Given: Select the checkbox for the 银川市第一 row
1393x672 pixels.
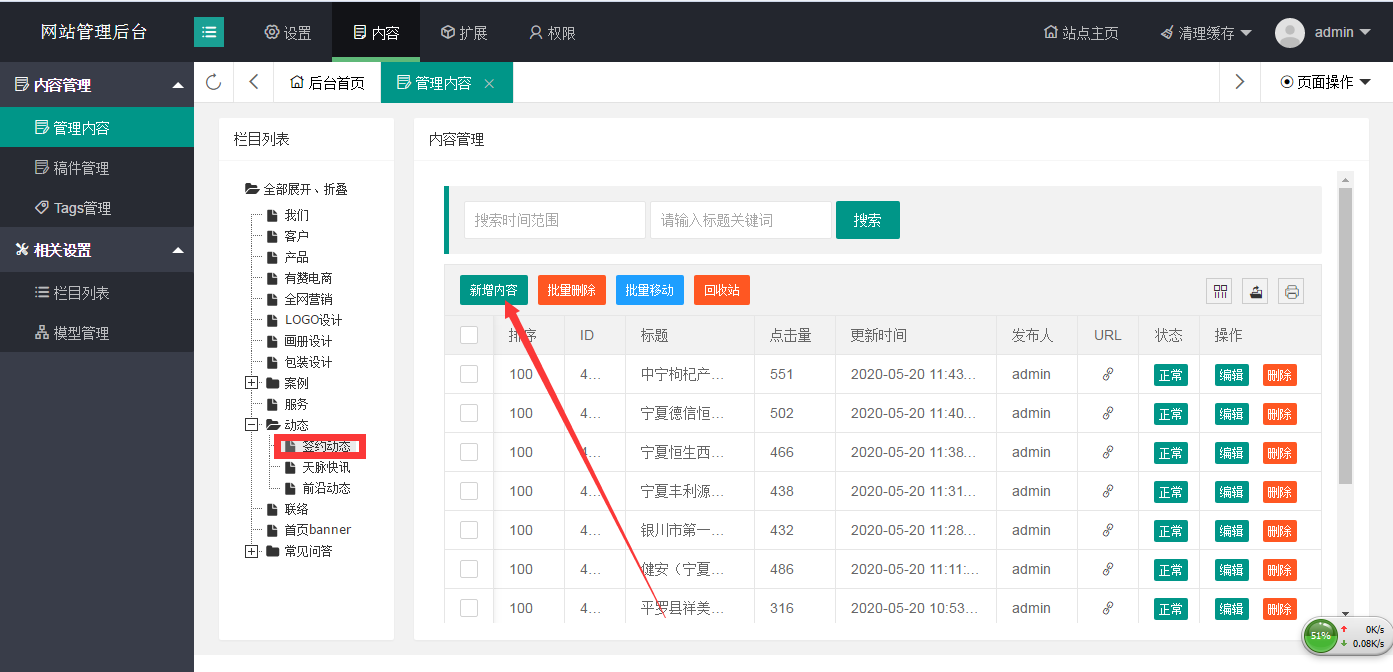Looking at the screenshot, I should (469, 530).
